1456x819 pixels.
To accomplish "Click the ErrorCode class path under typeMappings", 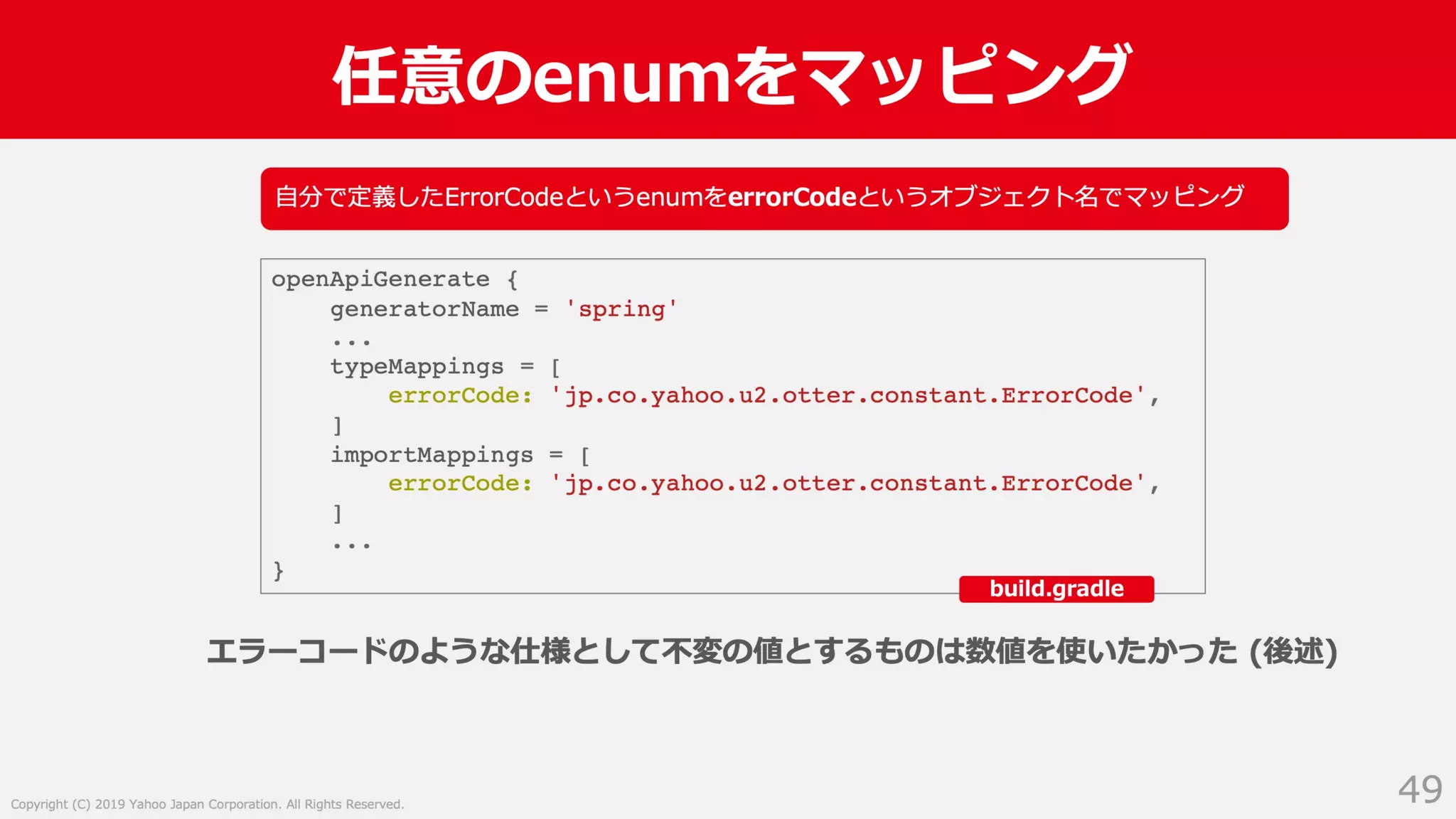I will 847,396.
